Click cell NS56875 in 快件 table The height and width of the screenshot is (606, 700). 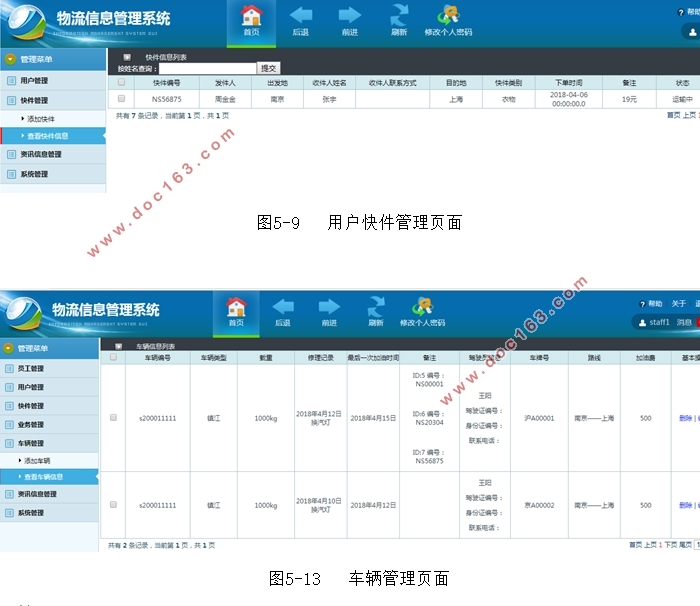pyautogui.click(x=167, y=99)
